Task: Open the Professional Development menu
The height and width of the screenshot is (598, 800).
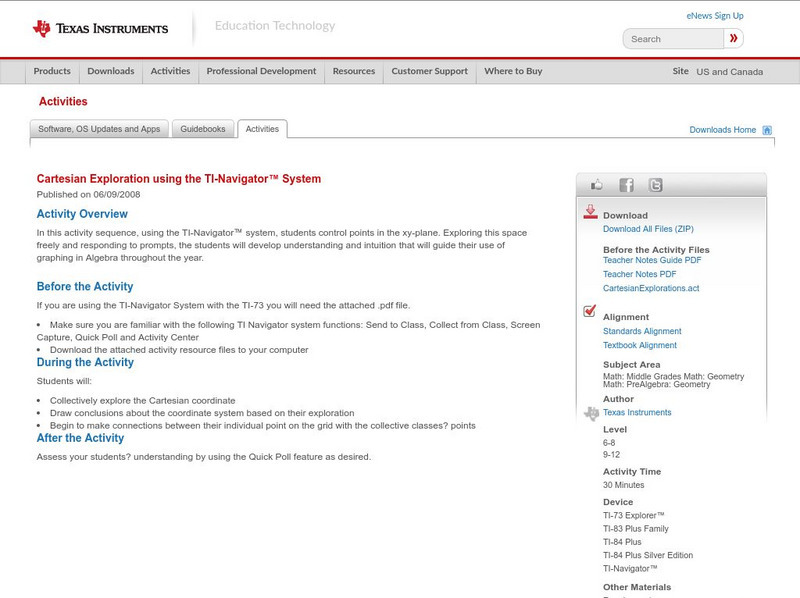Action: point(261,71)
